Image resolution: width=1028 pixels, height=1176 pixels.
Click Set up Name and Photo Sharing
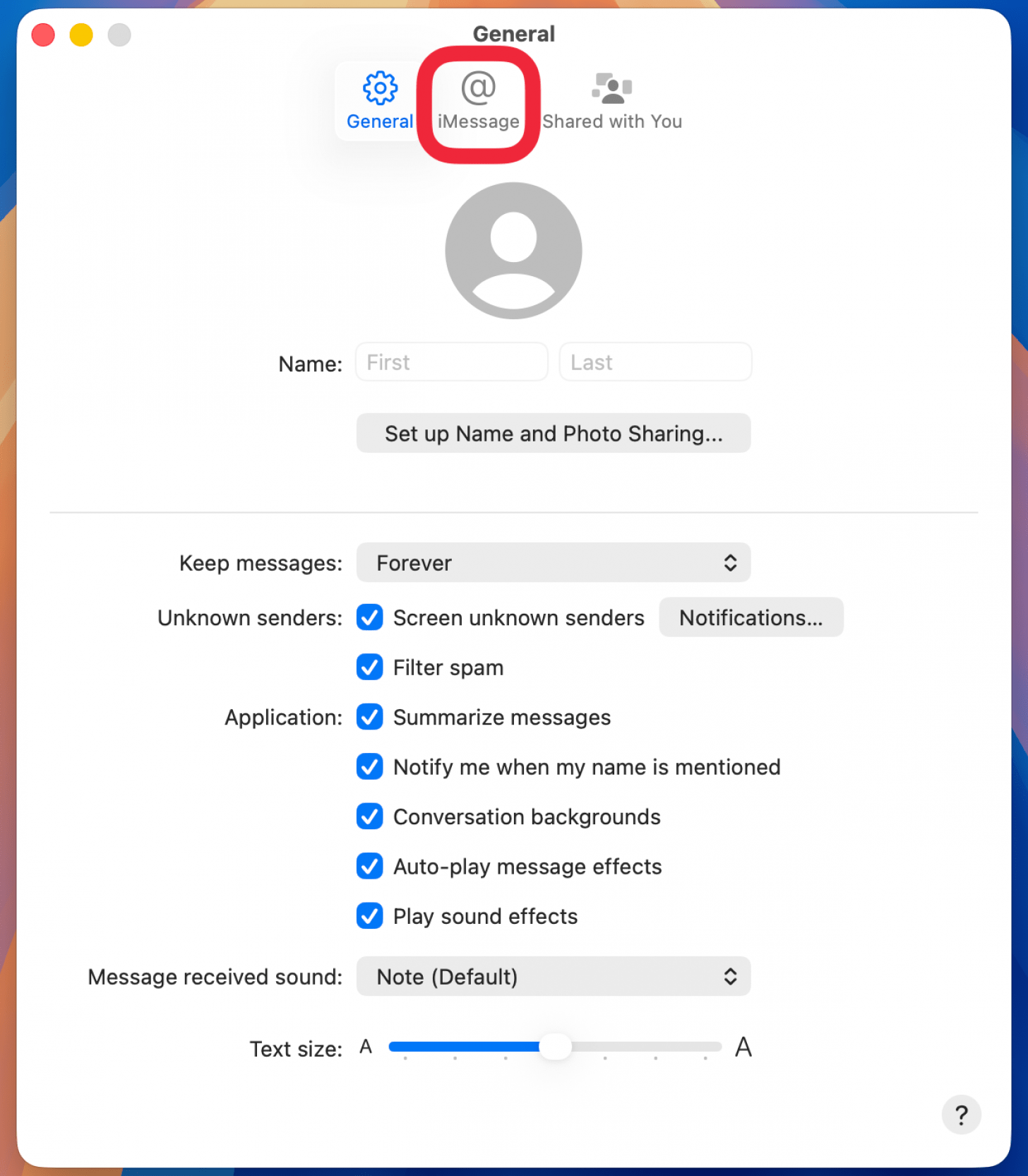[x=554, y=434]
